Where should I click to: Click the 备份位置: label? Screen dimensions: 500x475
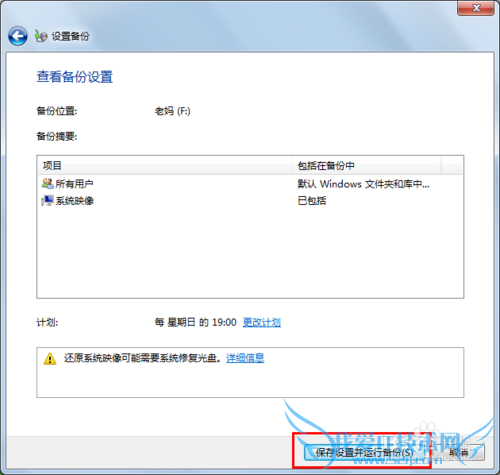point(57,111)
